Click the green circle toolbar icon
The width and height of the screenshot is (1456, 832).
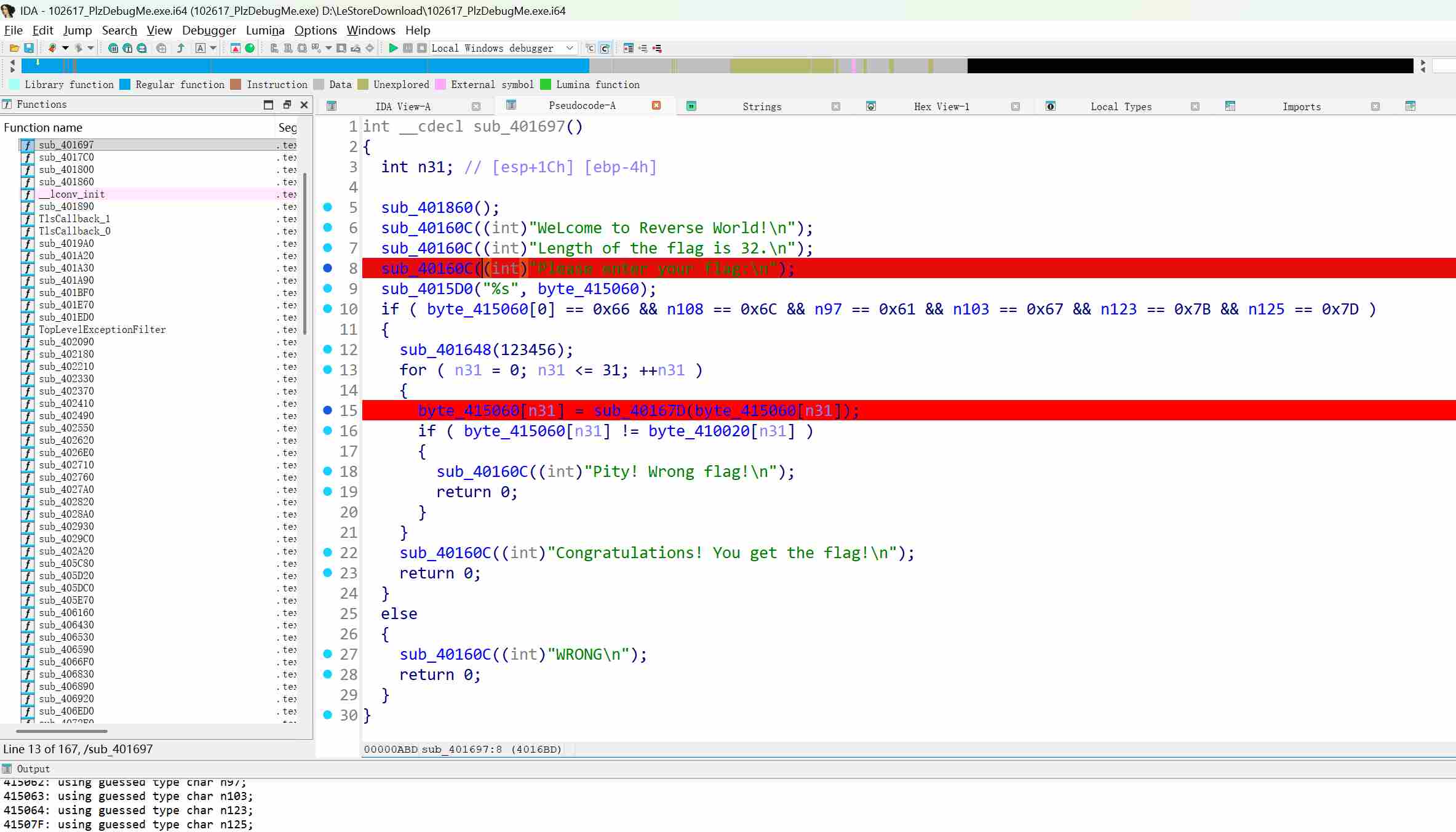(x=250, y=48)
